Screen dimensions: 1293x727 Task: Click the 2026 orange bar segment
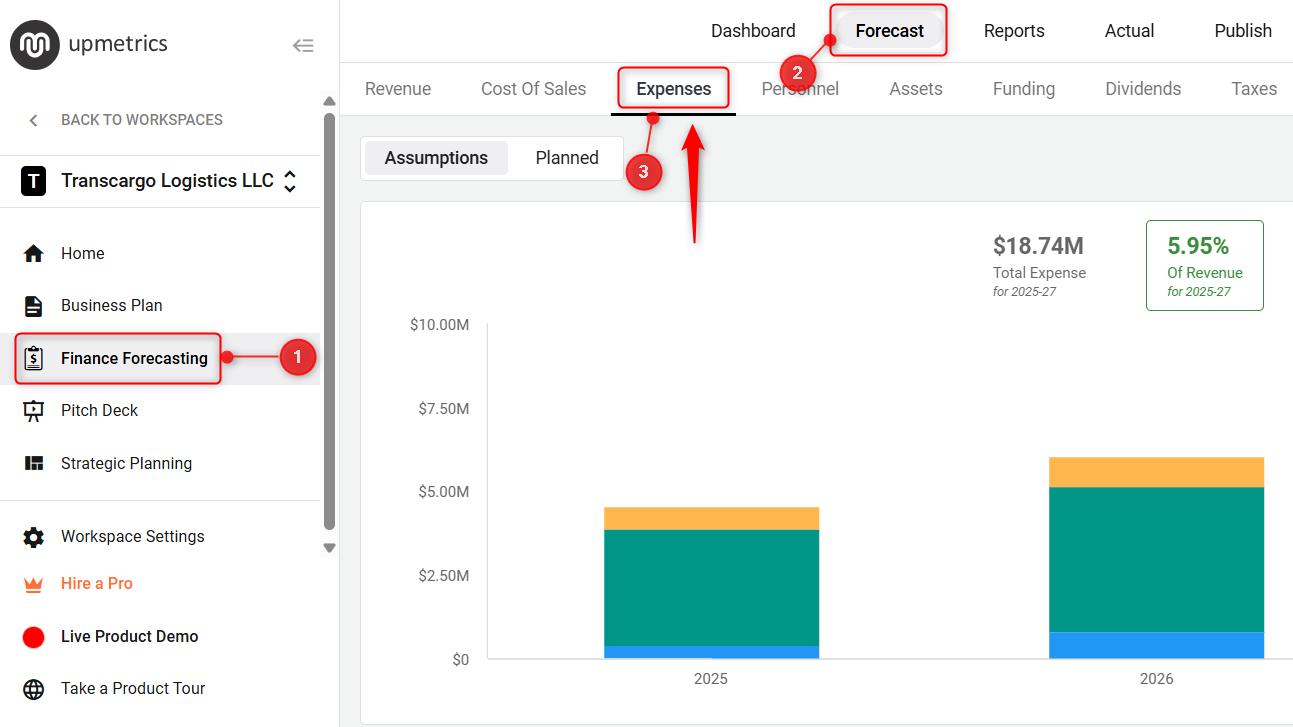(1156, 472)
